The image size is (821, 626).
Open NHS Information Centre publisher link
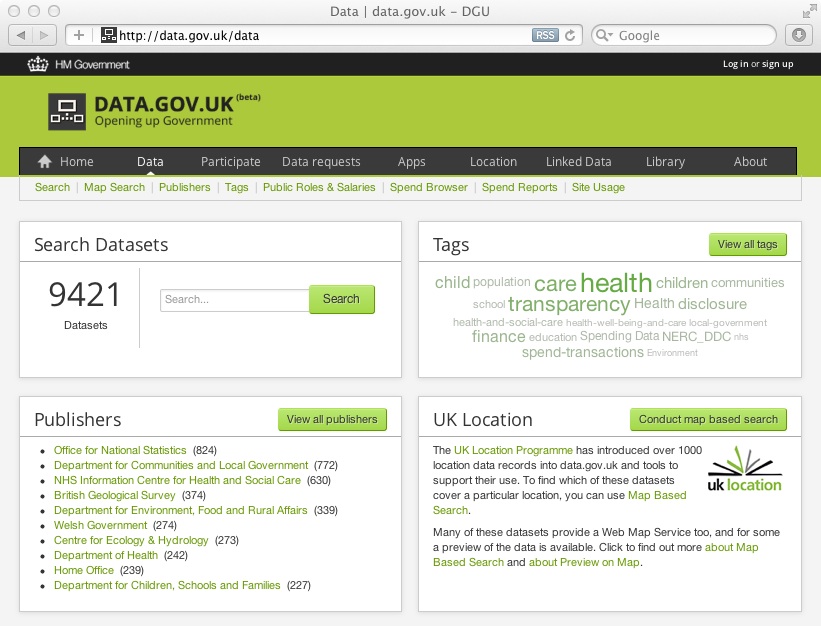point(177,480)
